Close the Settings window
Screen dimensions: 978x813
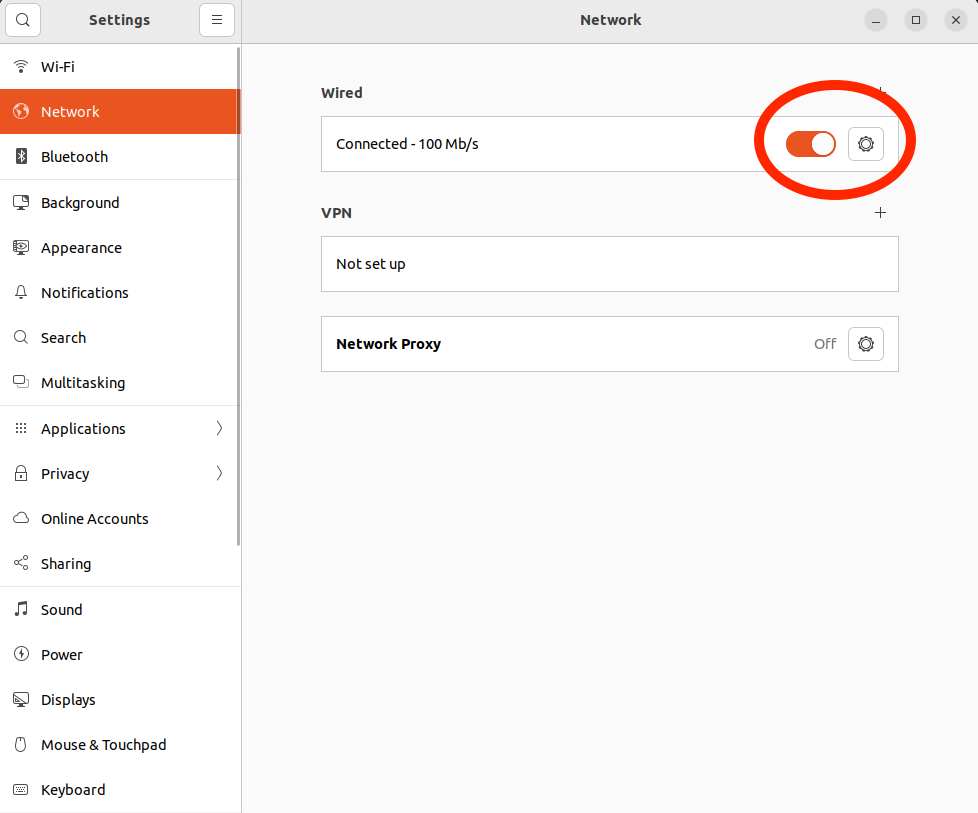coord(956,20)
